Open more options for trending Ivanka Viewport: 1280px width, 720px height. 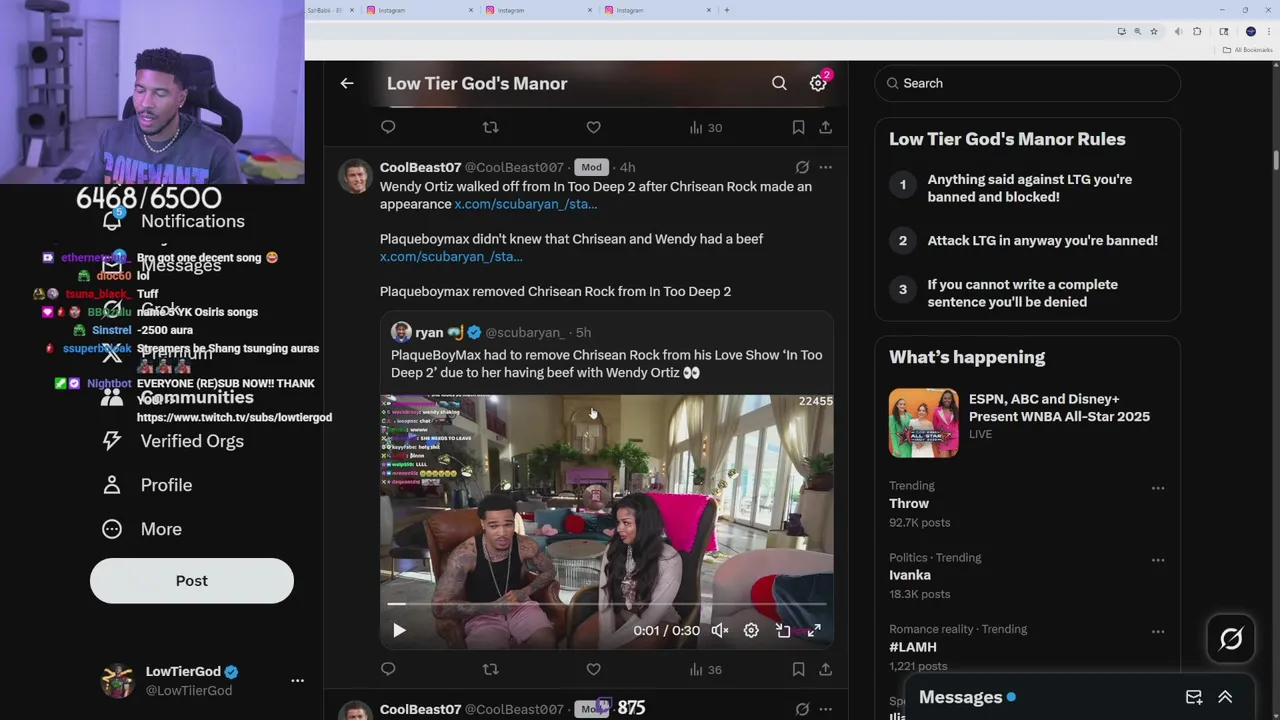[1158, 560]
